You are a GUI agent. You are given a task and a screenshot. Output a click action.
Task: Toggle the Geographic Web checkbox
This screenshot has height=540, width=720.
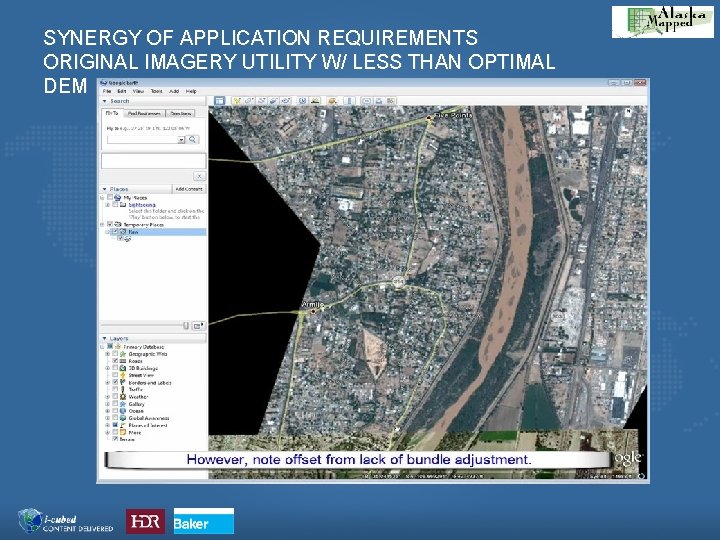point(115,354)
